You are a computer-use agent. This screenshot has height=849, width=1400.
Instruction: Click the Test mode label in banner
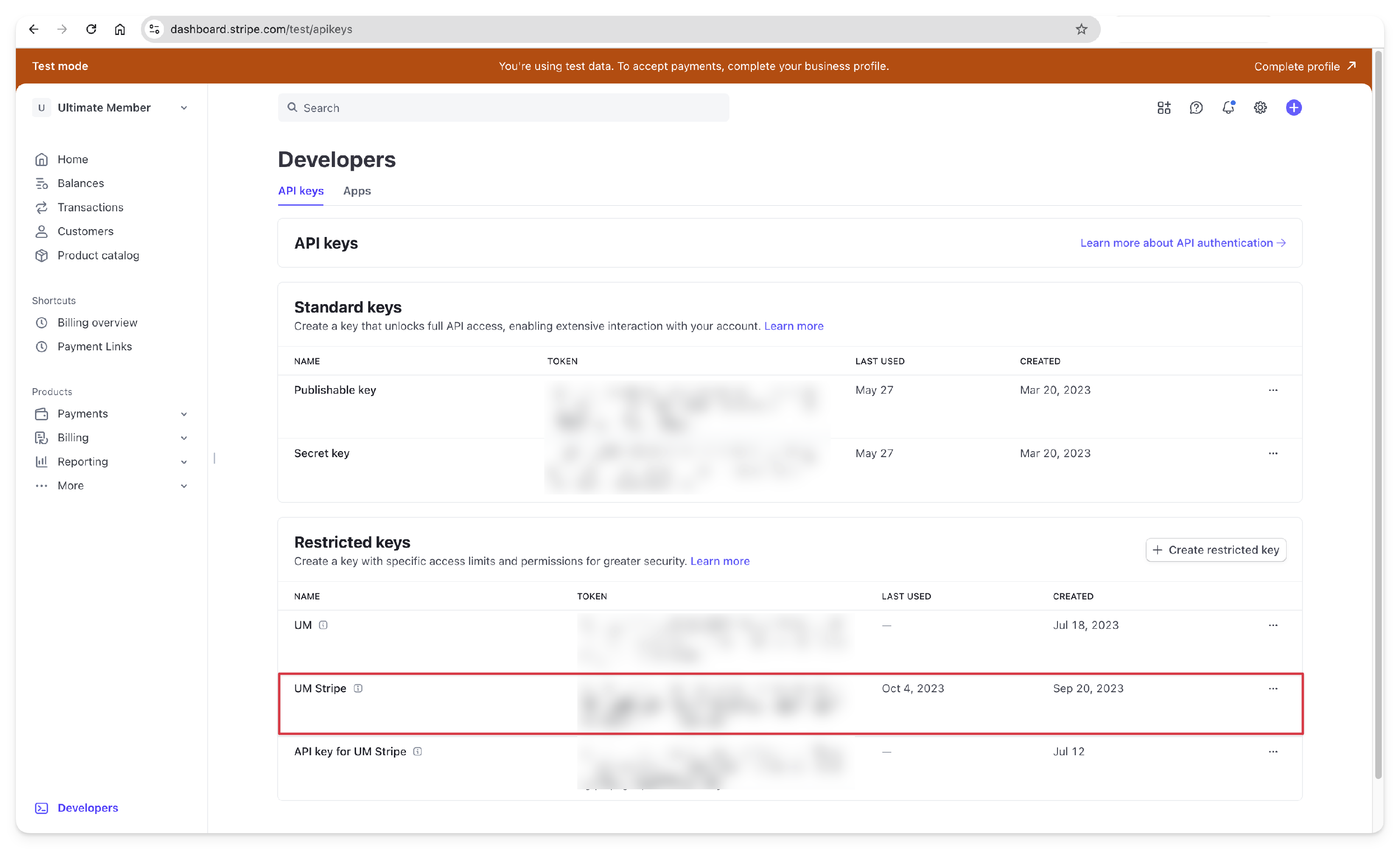pyautogui.click(x=60, y=66)
